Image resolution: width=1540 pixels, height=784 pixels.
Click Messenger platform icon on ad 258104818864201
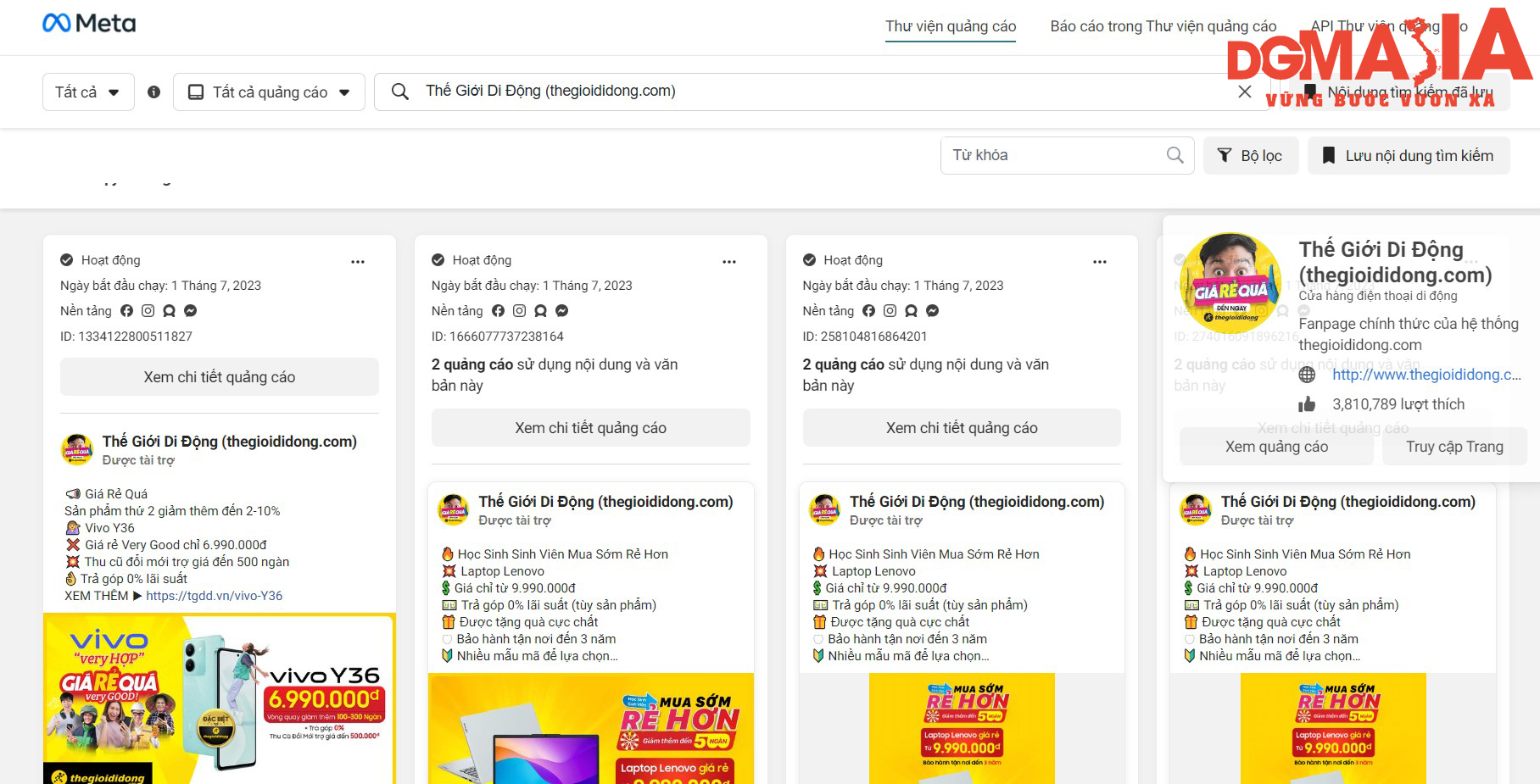click(932, 311)
